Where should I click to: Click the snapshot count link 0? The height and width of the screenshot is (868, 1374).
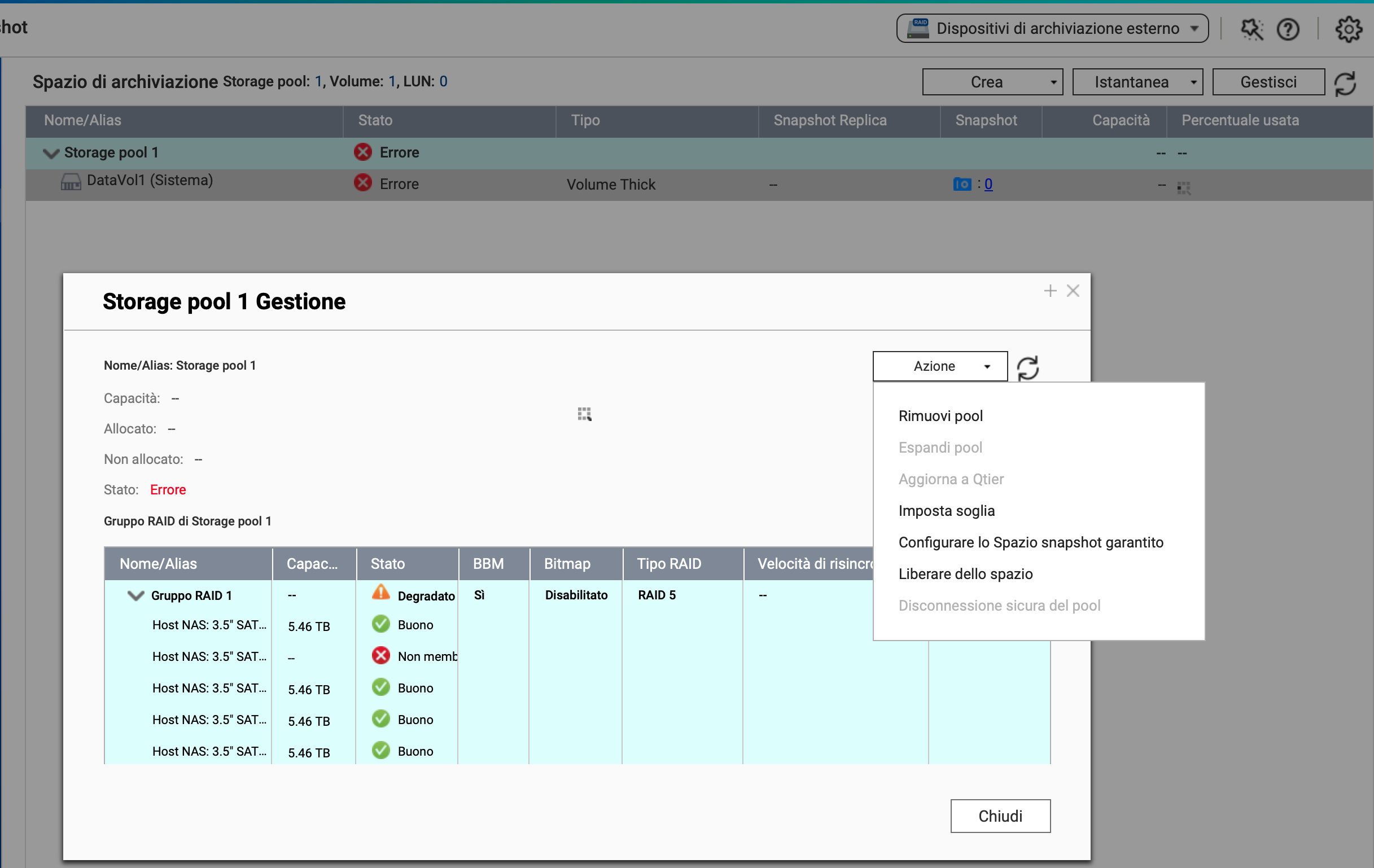click(x=988, y=184)
